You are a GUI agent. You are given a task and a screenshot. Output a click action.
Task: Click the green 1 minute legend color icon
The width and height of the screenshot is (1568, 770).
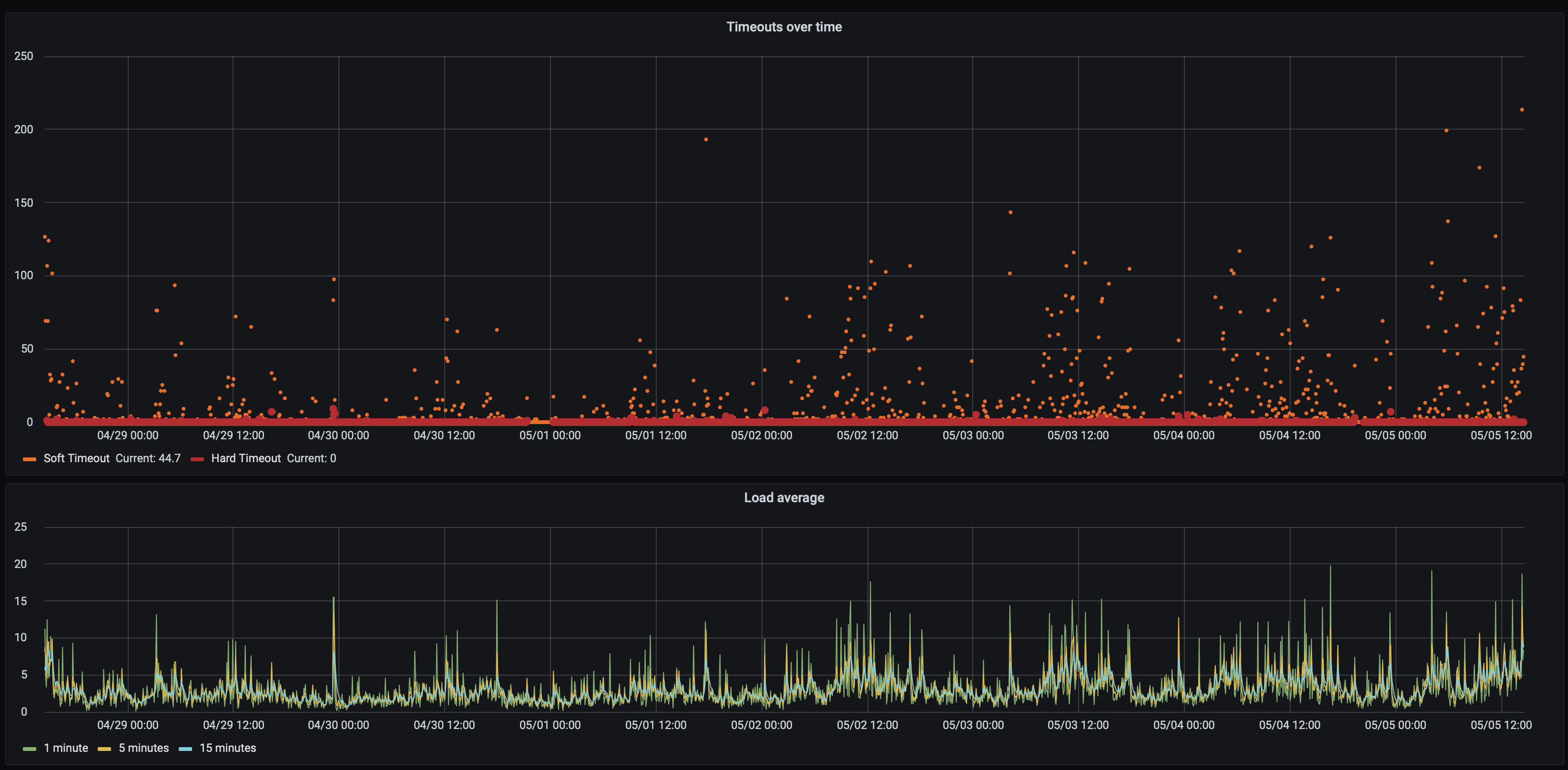coord(29,749)
